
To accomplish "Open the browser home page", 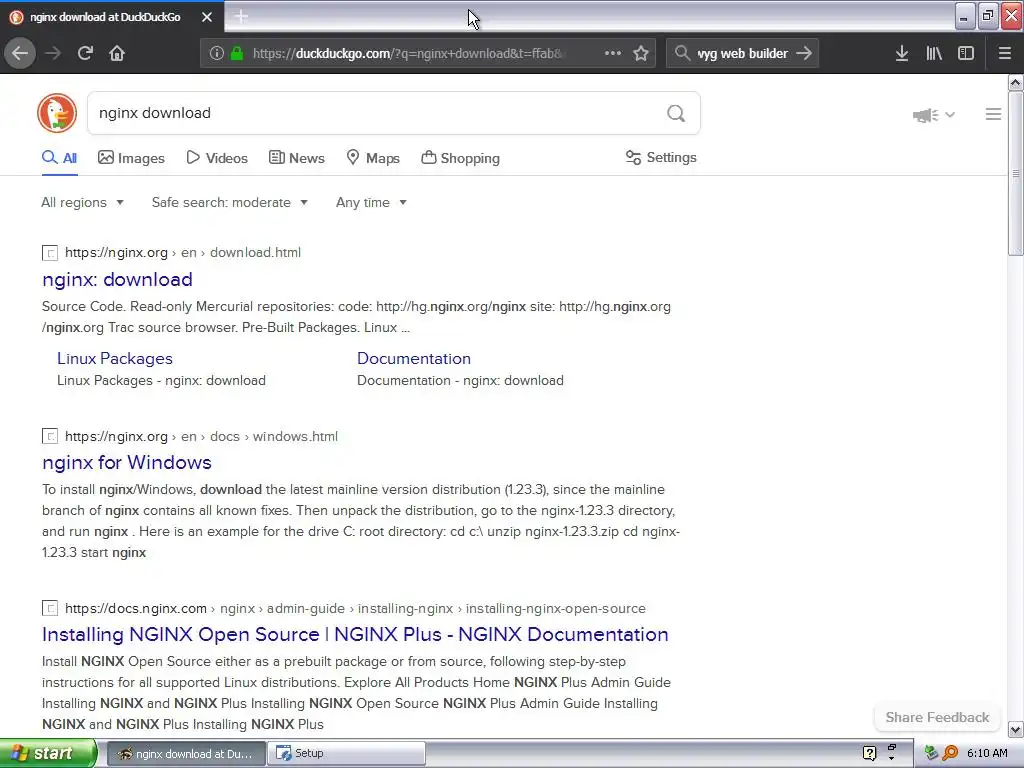I will point(117,53).
